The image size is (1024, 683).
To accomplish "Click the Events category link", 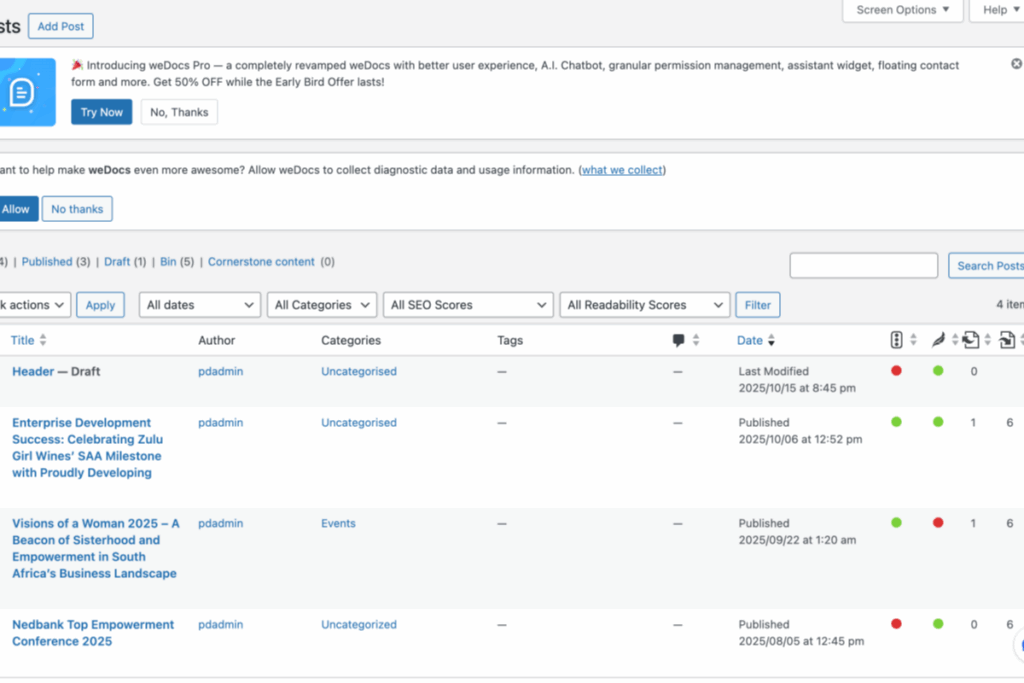I will click(x=338, y=523).
